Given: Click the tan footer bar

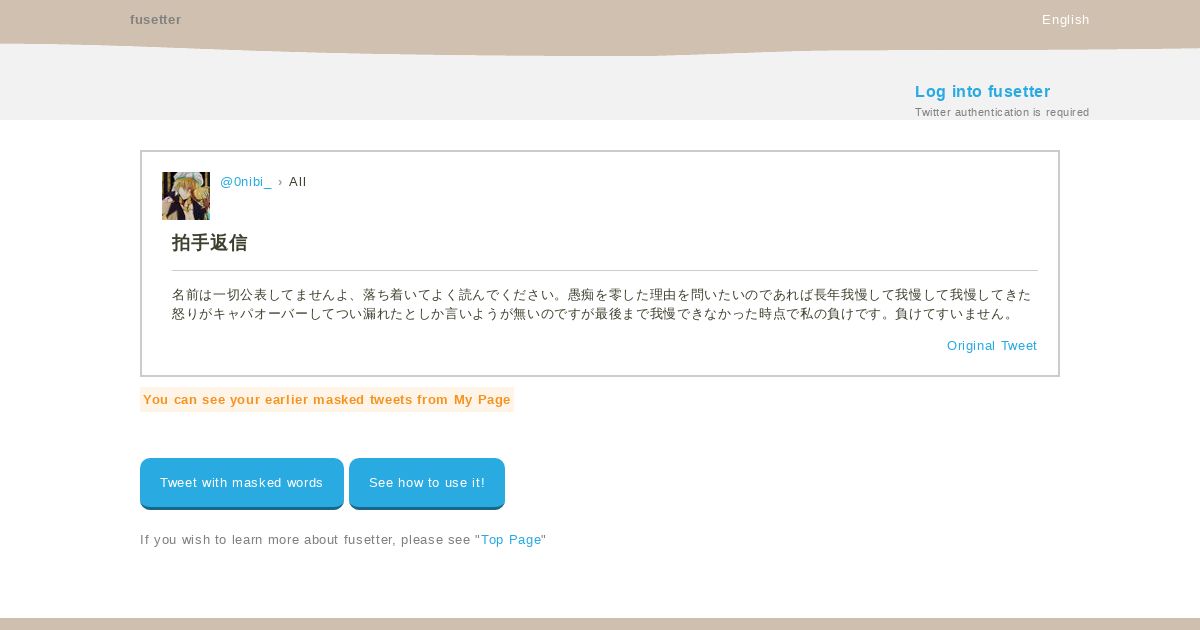Looking at the screenshot, I should [x=600, y=624].
